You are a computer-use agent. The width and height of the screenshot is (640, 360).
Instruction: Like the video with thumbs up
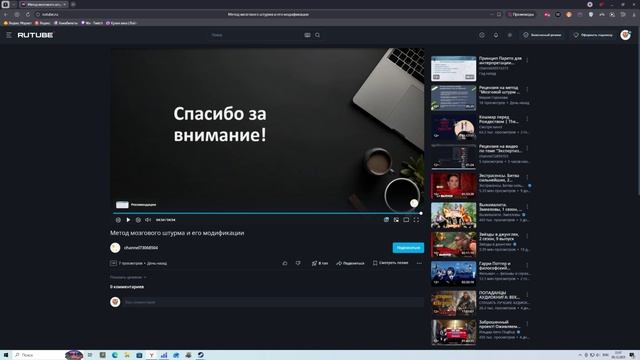(x=285, y=263)
